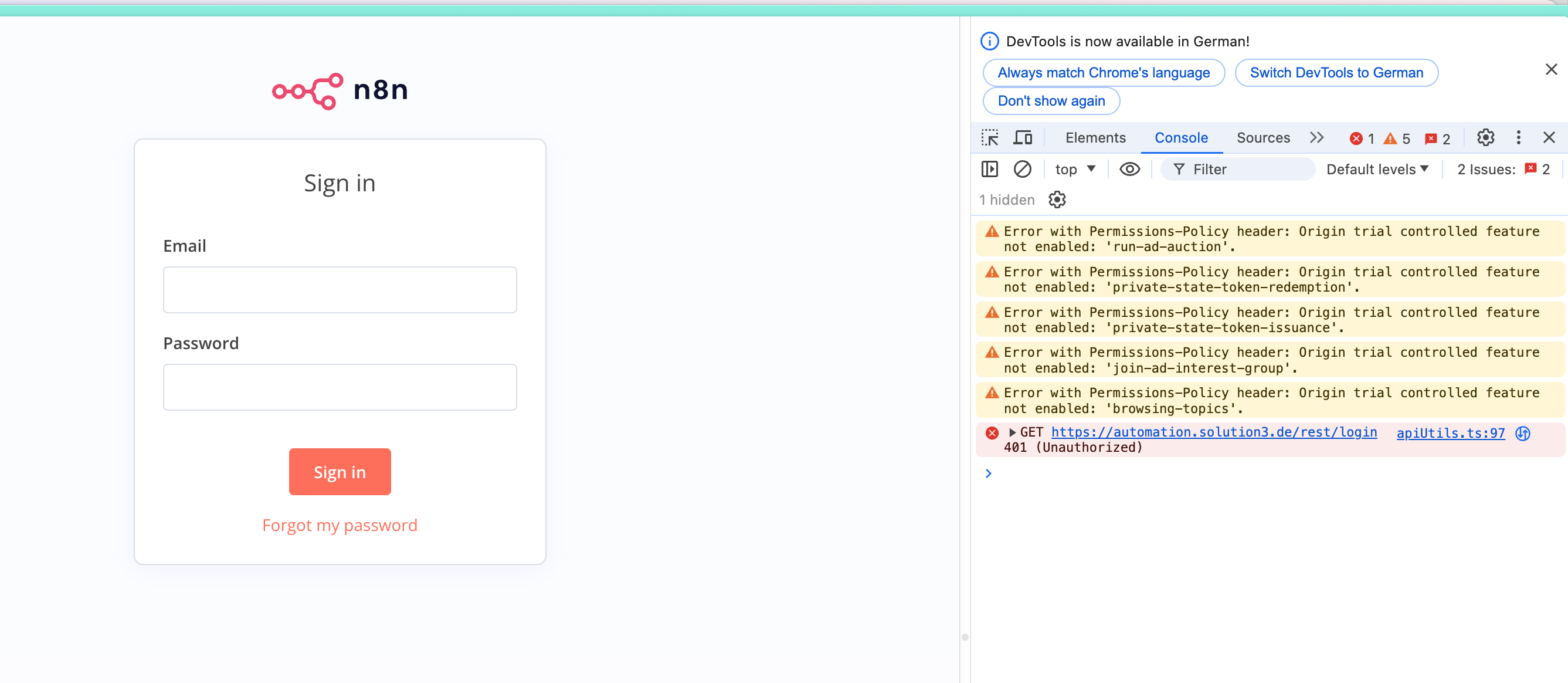This screenshot has height=683, width=1568.
Task: Switch to the Sources tab
Action: [x=1263, y=138]
